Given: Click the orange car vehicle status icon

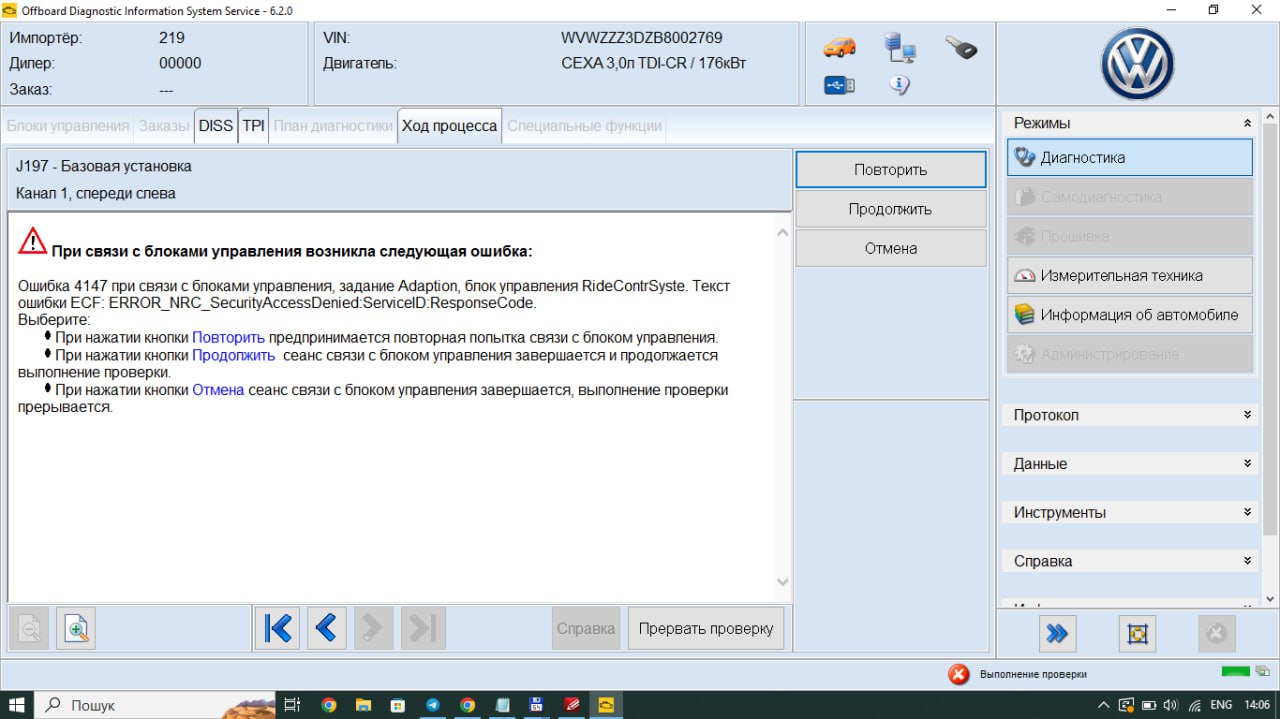Looking at the screenshot, I should coord(839,47).
